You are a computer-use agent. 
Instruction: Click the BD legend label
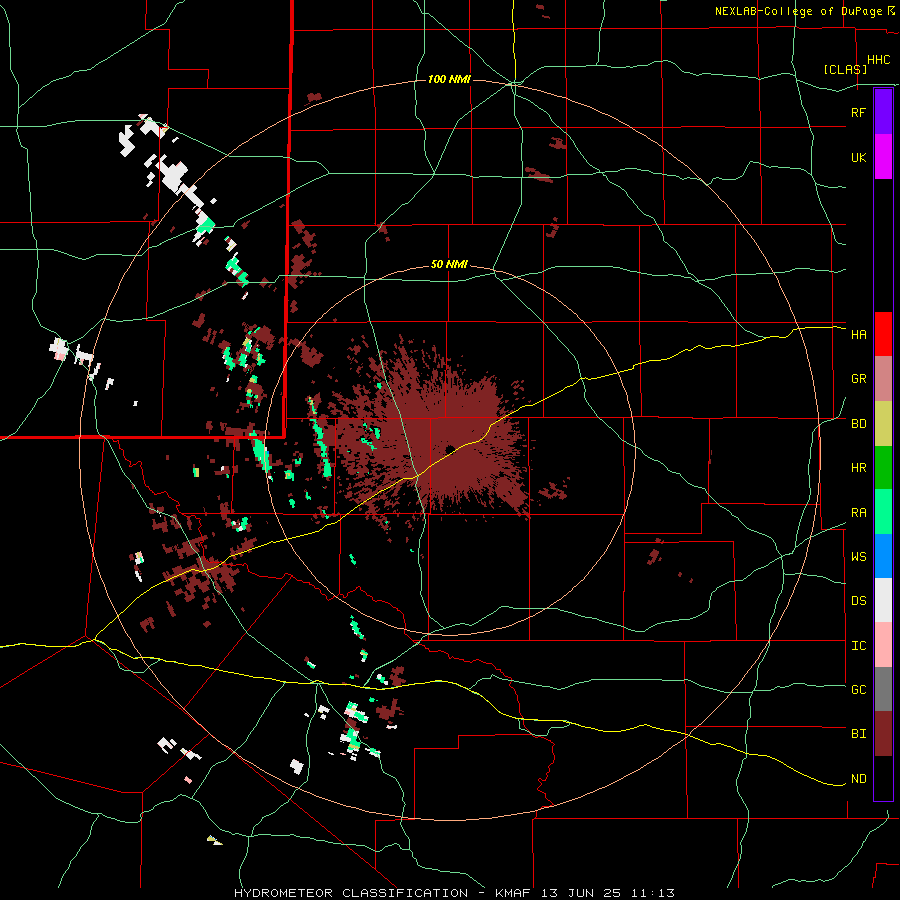pos(858,424)
